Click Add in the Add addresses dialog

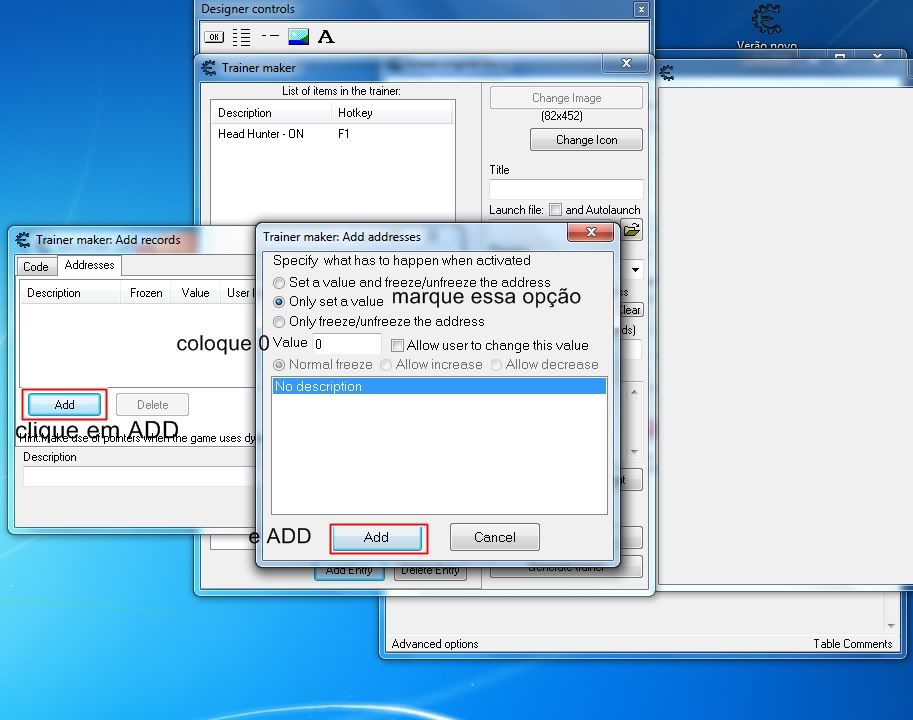click(x=377, y=537)
